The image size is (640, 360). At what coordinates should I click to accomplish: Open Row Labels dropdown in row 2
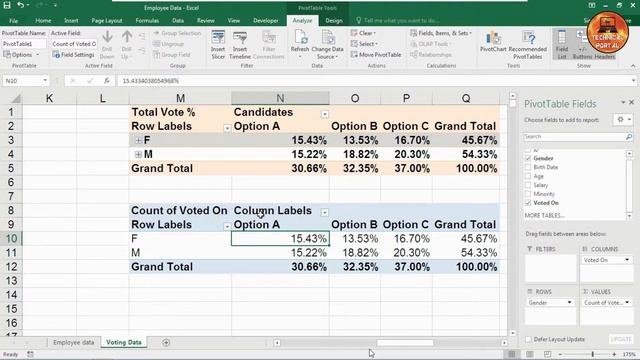pos(227,128)
